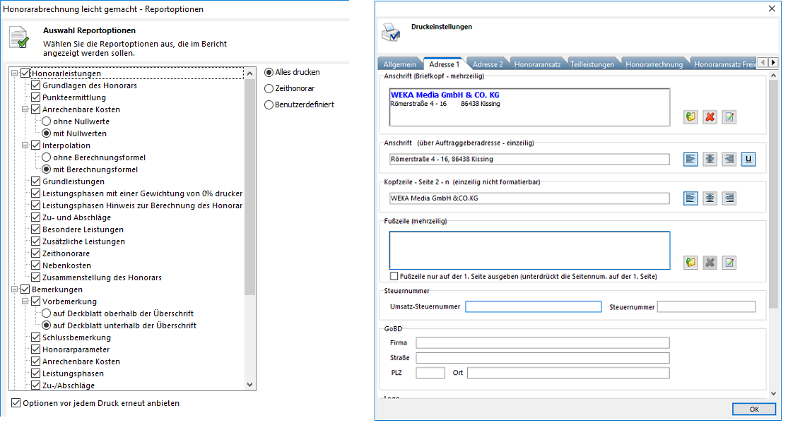Viewport: 800px width, 425px height.
Task: Click the GoBD Ort field
Action: pos(568,373)
